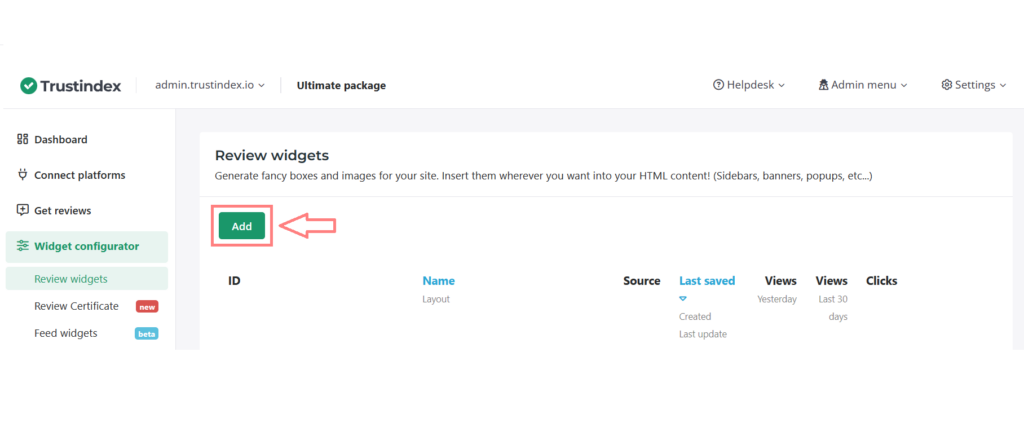Sort by the Last saved column

[x=707, y=281]
